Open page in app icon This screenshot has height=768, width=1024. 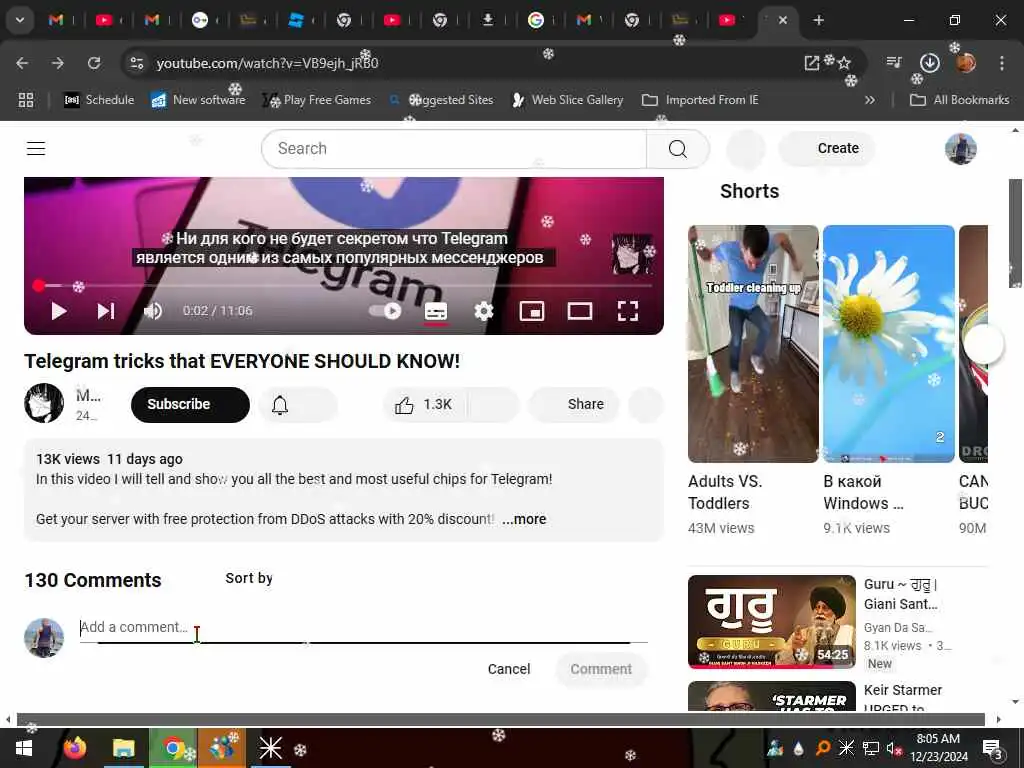tap(812, 63)
